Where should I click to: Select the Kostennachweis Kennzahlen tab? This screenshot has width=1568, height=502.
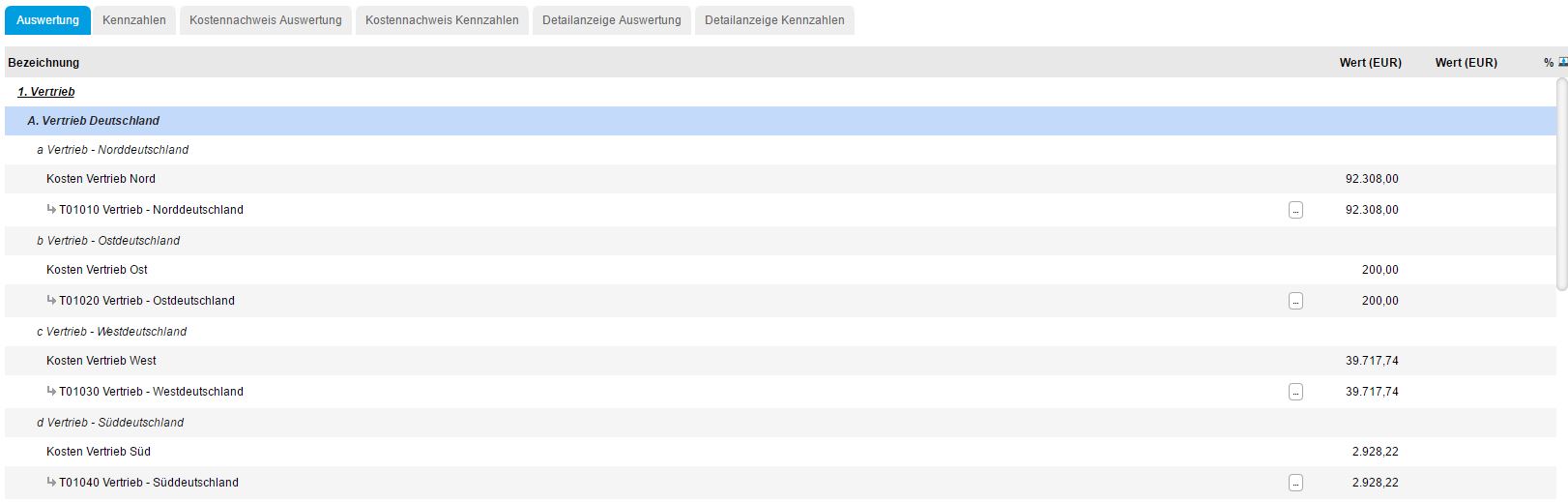point(442,19)
